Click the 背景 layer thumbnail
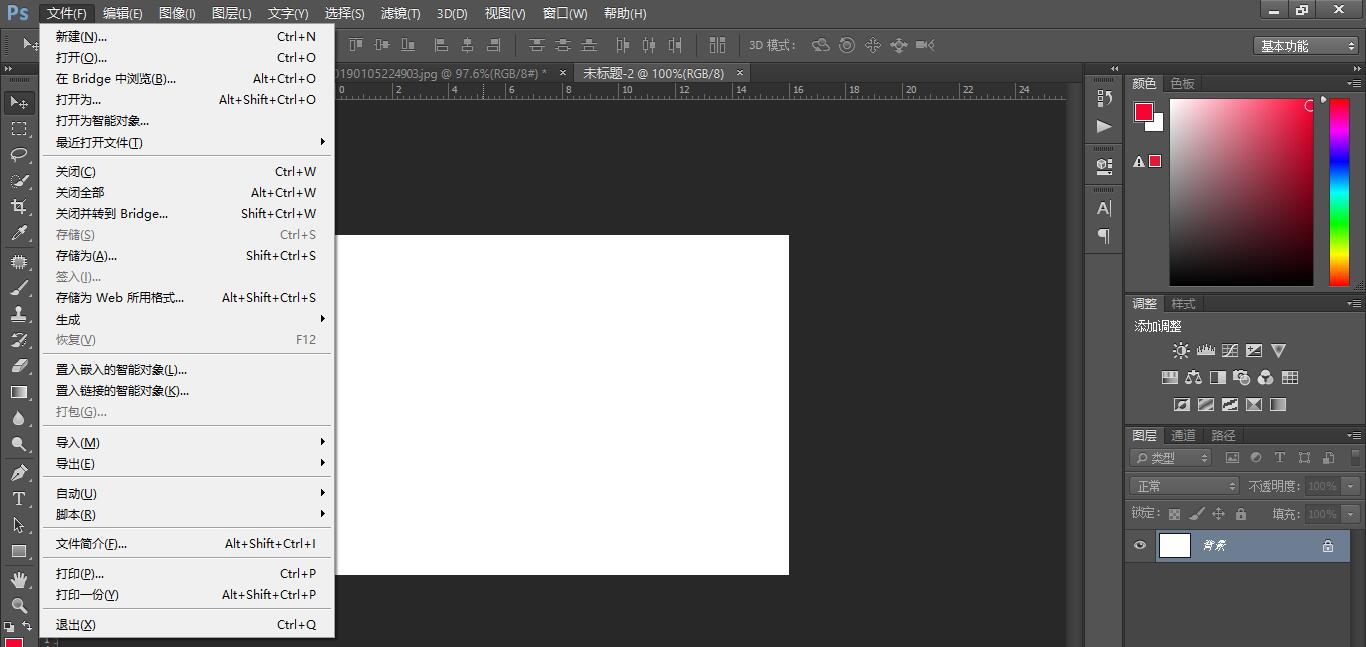The image size is (1366, 647). click(1175, 546)
